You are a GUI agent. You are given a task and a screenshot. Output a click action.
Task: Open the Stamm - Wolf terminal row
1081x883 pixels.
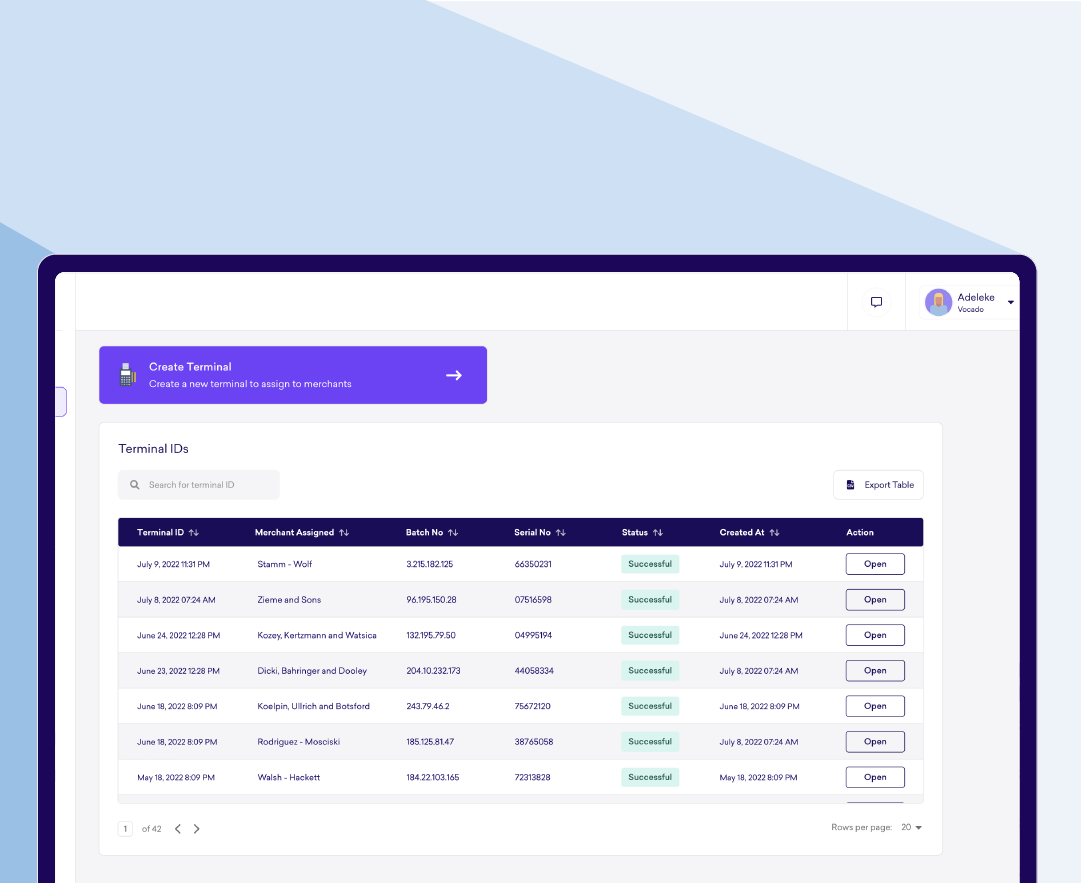click(x=875, y=564)
